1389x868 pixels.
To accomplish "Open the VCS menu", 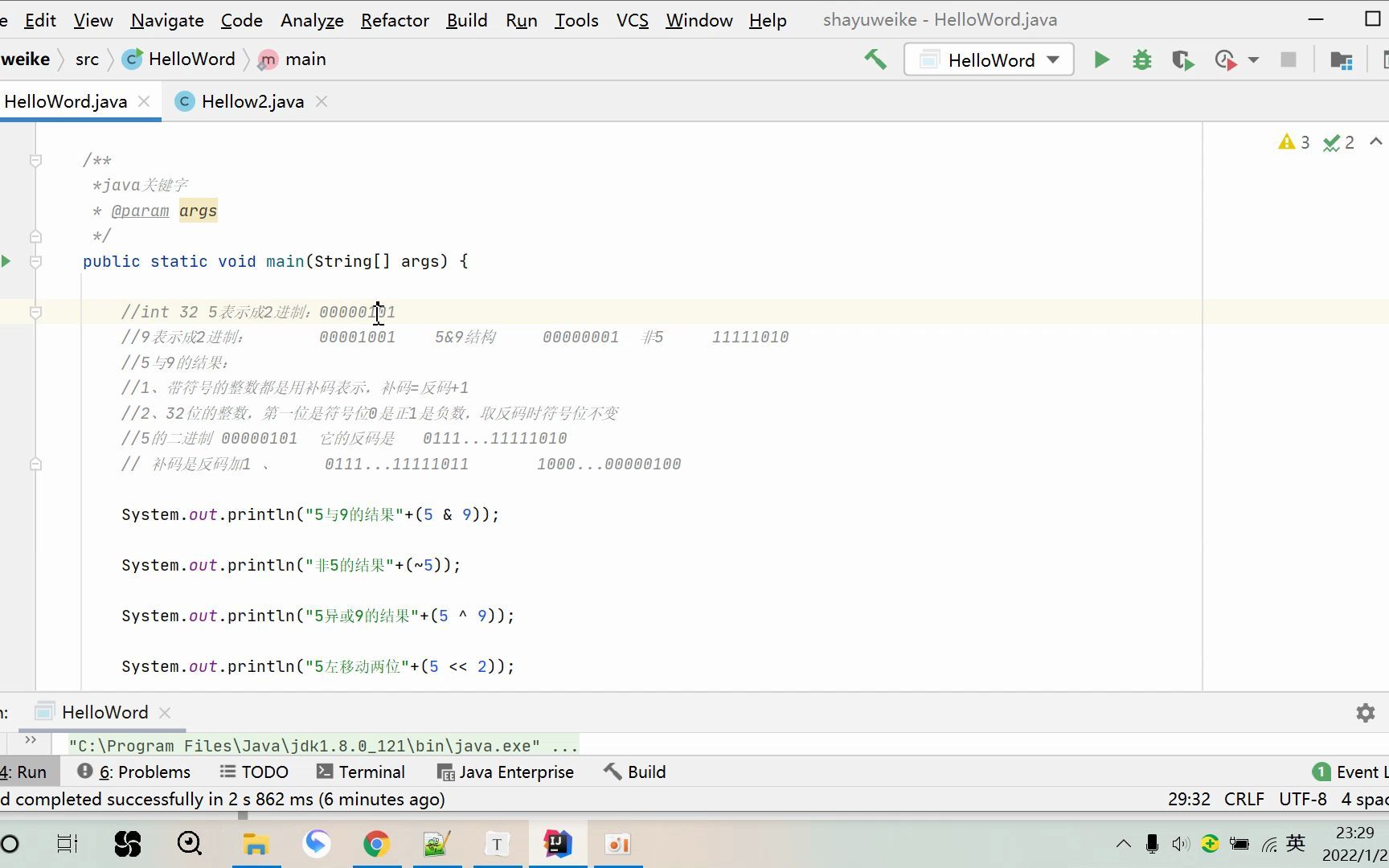I will tap(633, 20).
